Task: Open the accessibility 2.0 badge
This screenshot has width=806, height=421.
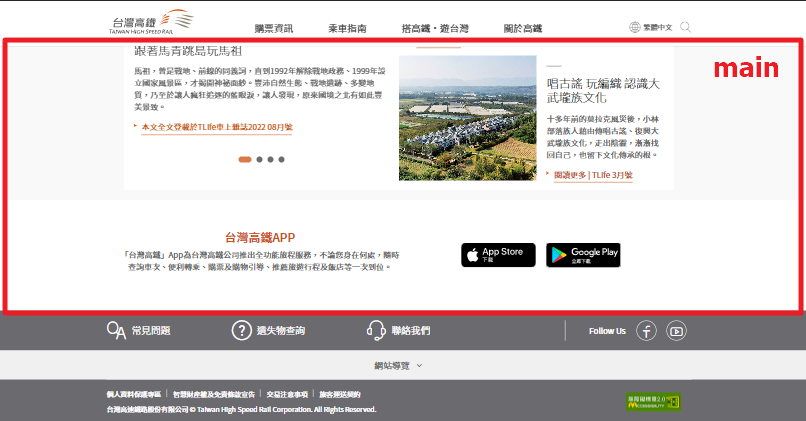Action: coord(653,402)
